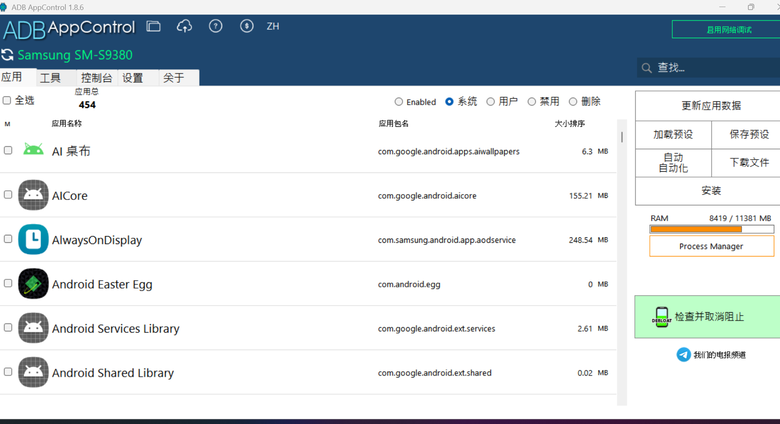The width and height of the screenshot is (780, 424).
Task: Tick the 全选 select-all checkbox
Action: [6, 101]
